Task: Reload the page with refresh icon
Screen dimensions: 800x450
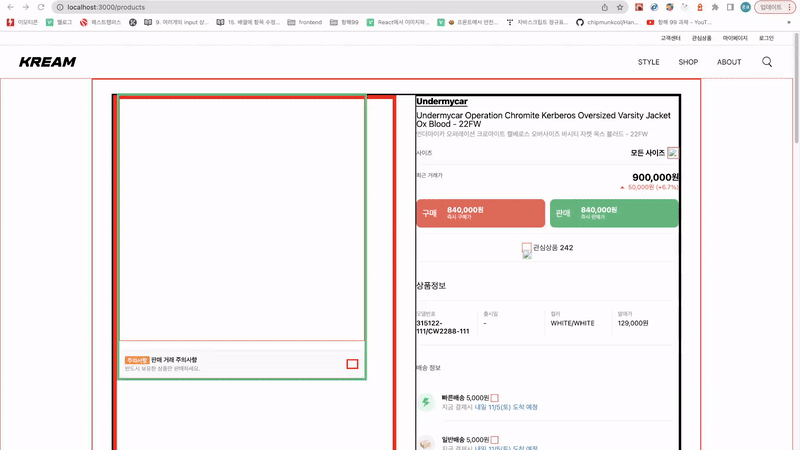Action: [43, 7]
